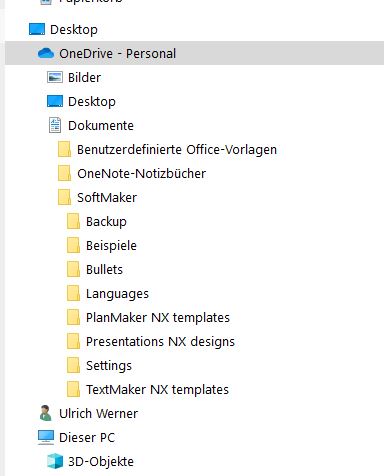Click the Desktop icon under OneDrive
The image size is (384, 476).
[55, 101]
